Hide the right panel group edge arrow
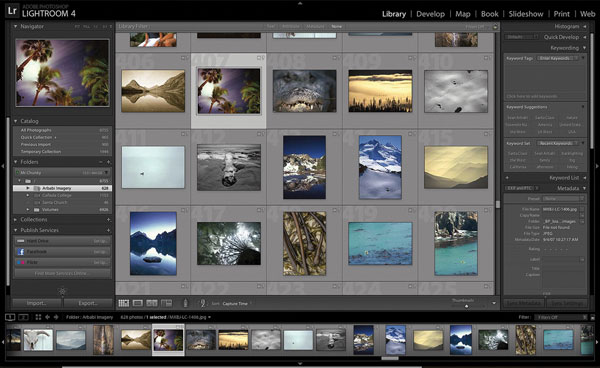Image resolution: width=600 pixels, height=368 pixels. (597, 166)
